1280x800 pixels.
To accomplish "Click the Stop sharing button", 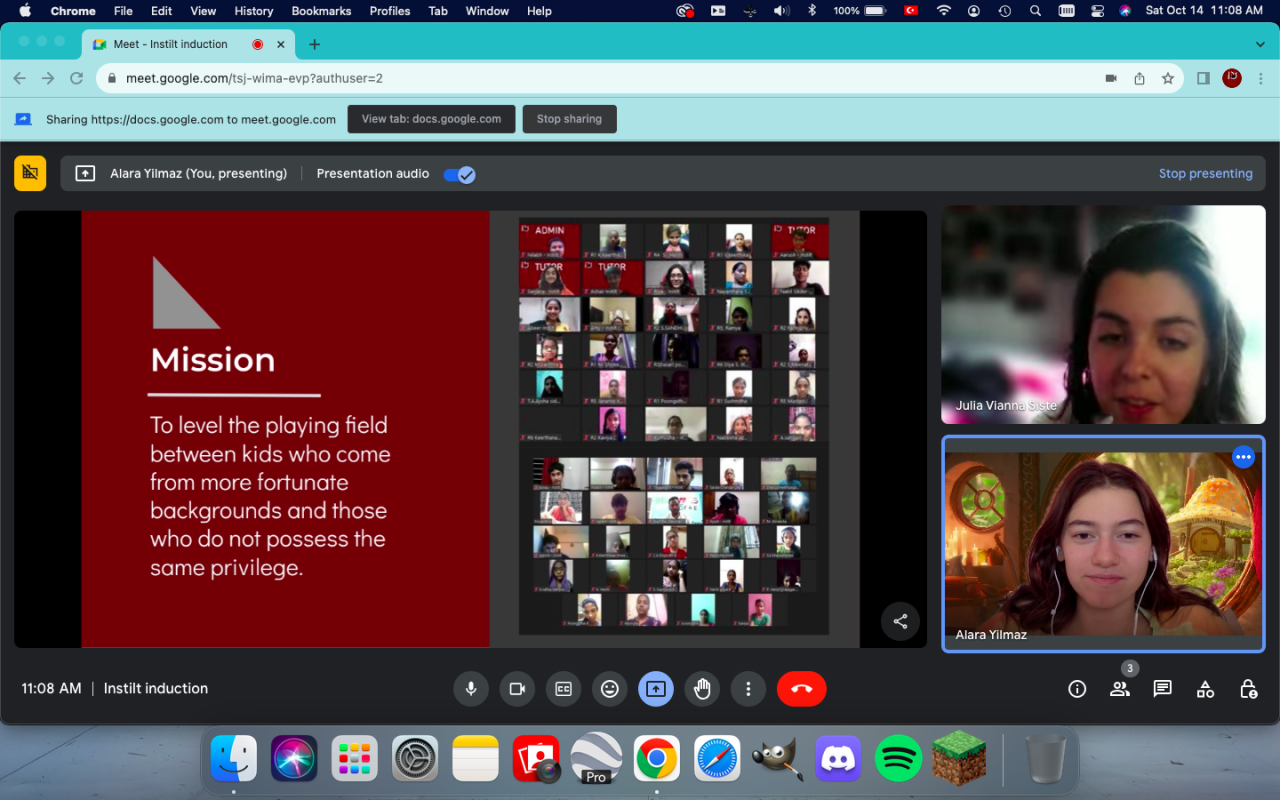I will [x=569, y=119].
